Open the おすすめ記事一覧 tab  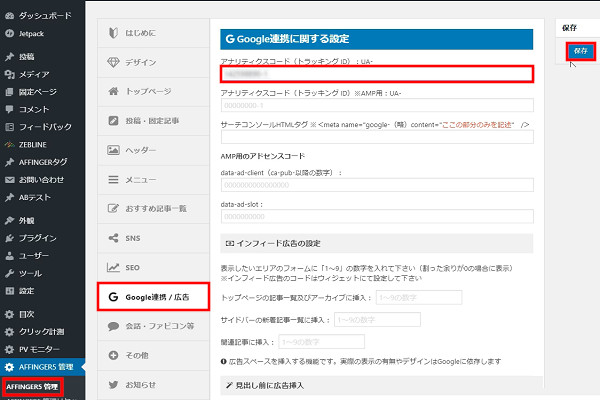(x=153, y=209)
